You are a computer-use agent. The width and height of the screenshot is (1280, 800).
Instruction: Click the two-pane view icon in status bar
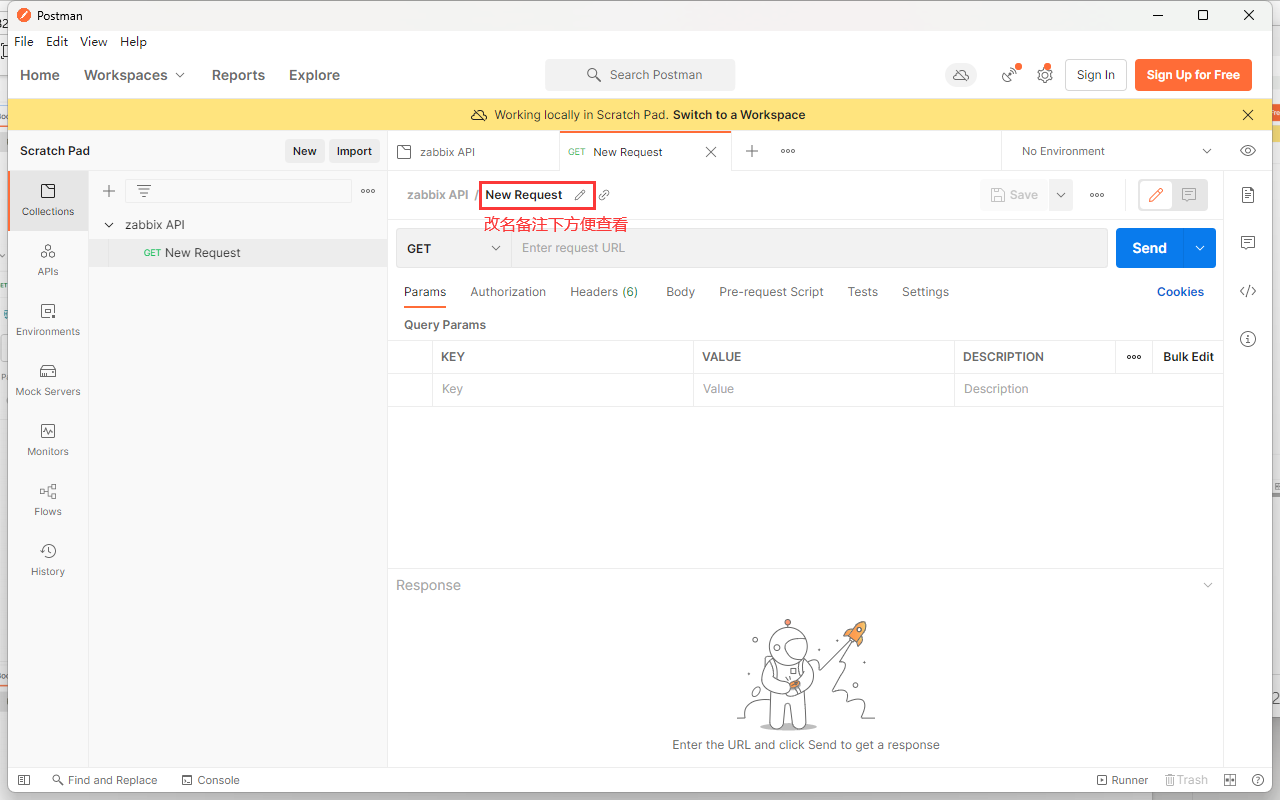[1231, 780]
